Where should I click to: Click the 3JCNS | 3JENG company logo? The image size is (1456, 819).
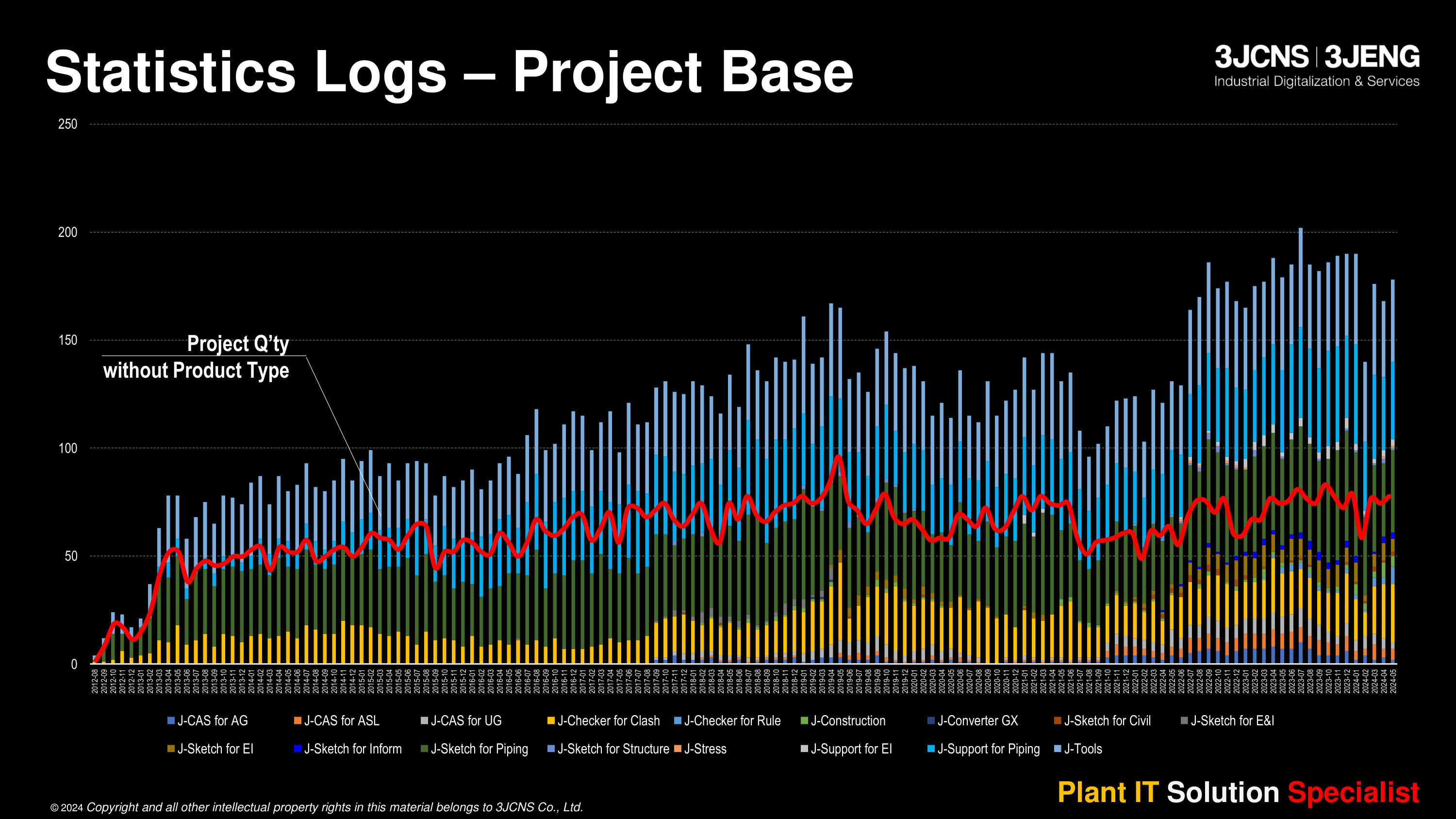[x=1317, y=57]
